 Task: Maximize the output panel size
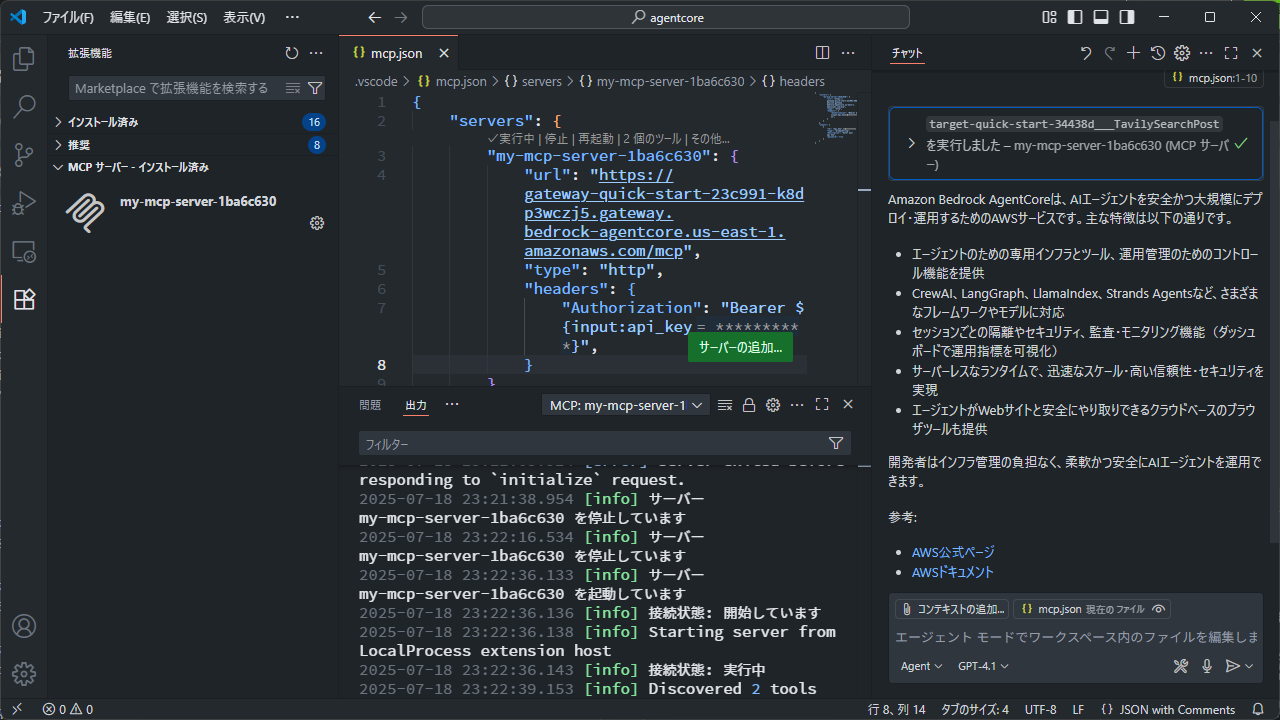tap(822, 405)
